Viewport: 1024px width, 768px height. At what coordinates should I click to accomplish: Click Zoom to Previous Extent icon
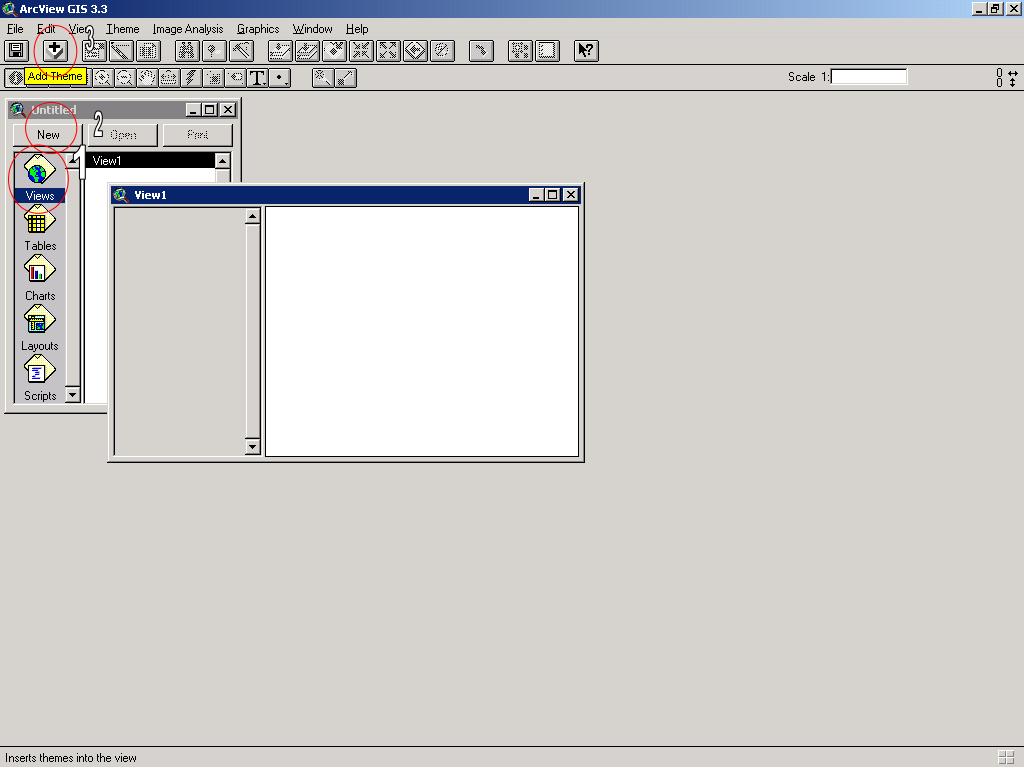415,50
